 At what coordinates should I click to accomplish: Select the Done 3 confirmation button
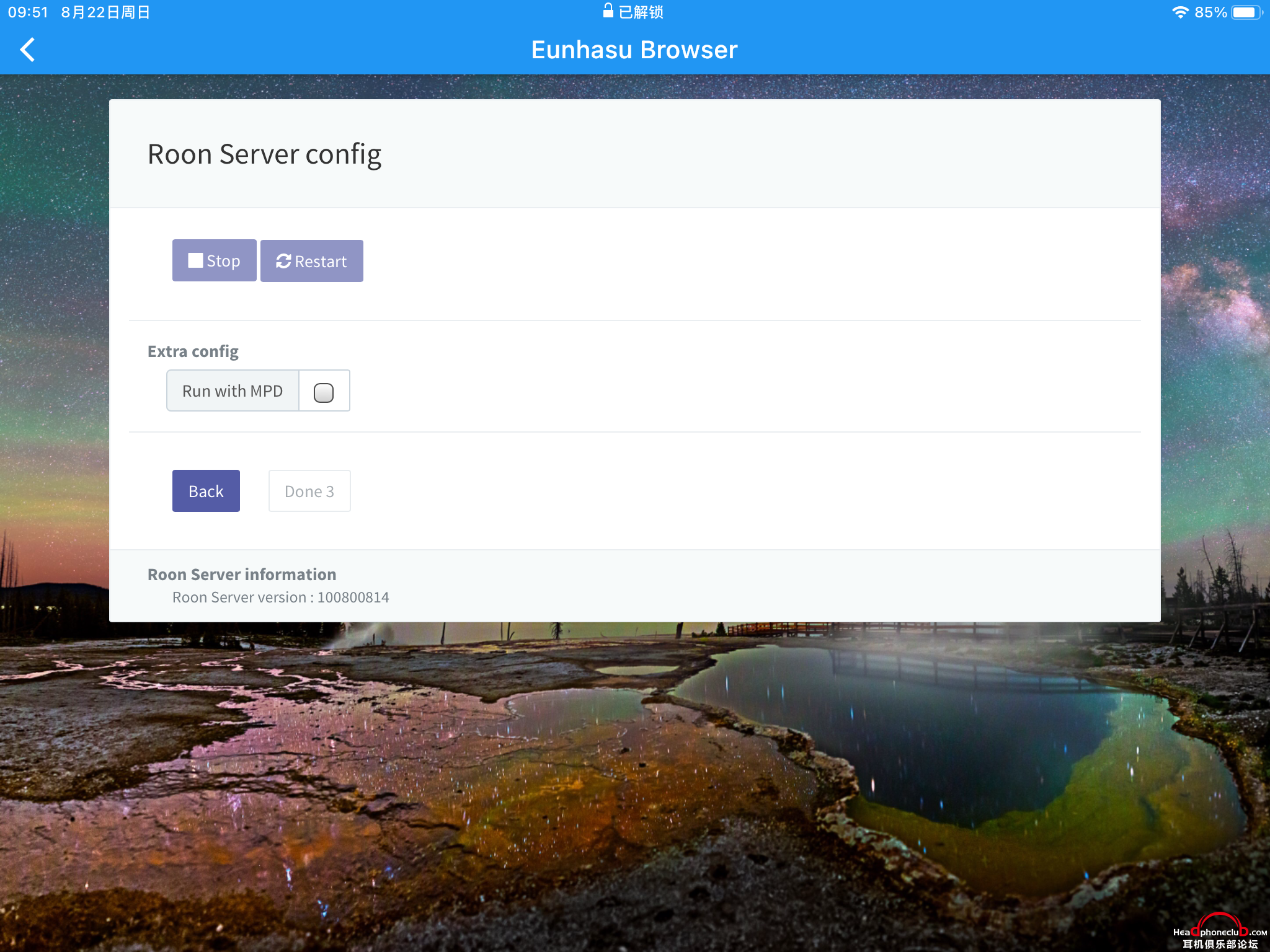point(309,490)
